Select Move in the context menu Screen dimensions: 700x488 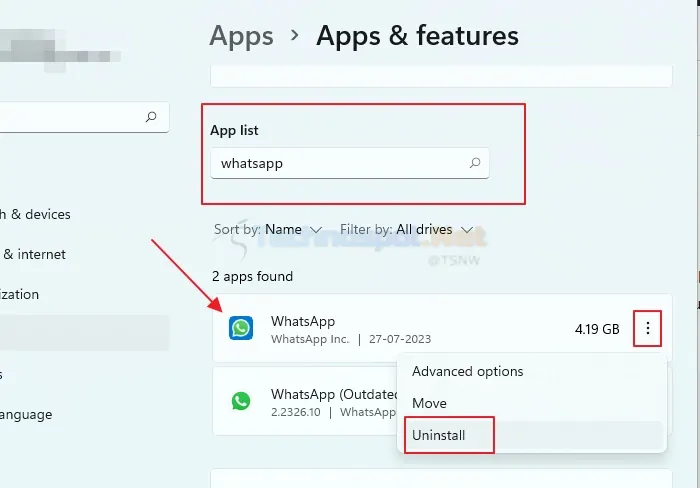(x=531, y=403)
